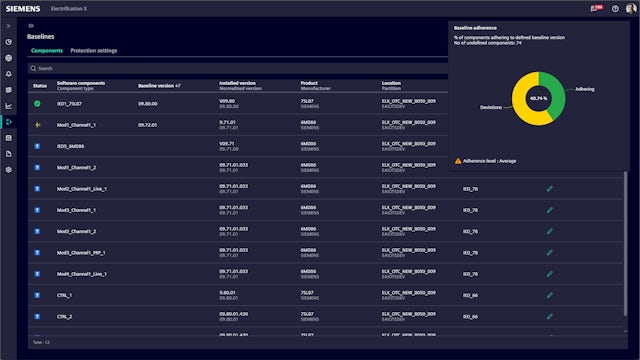Select the CTRL_2 component name
The width and height of the screenshot is (640, 360).
[64, 316]
